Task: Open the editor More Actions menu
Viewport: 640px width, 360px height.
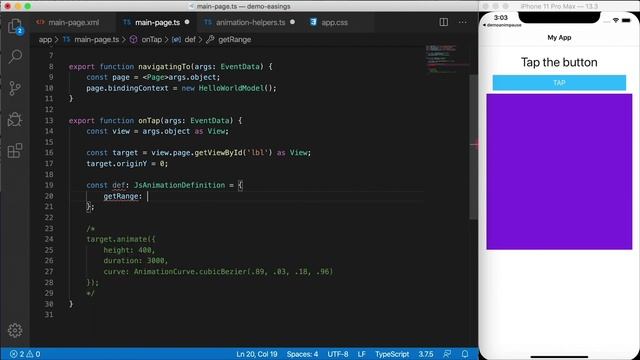Action: click(x=462, y=22)
